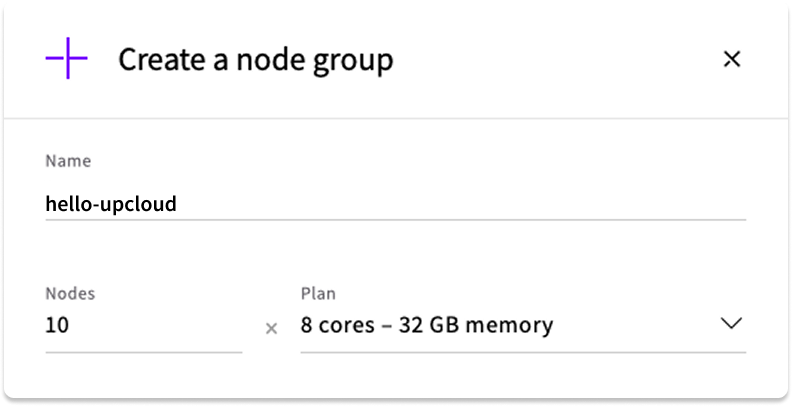Image resolution: width=792 pixels, height=406 pixels.
Task: Click the purple plus icon
Action: tap(66, 59)
